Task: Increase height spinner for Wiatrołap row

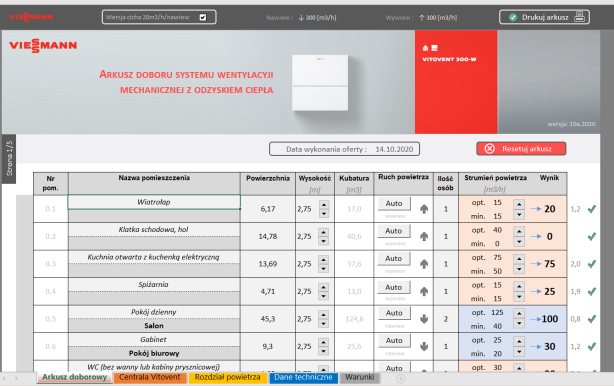Action: point(324,205)
